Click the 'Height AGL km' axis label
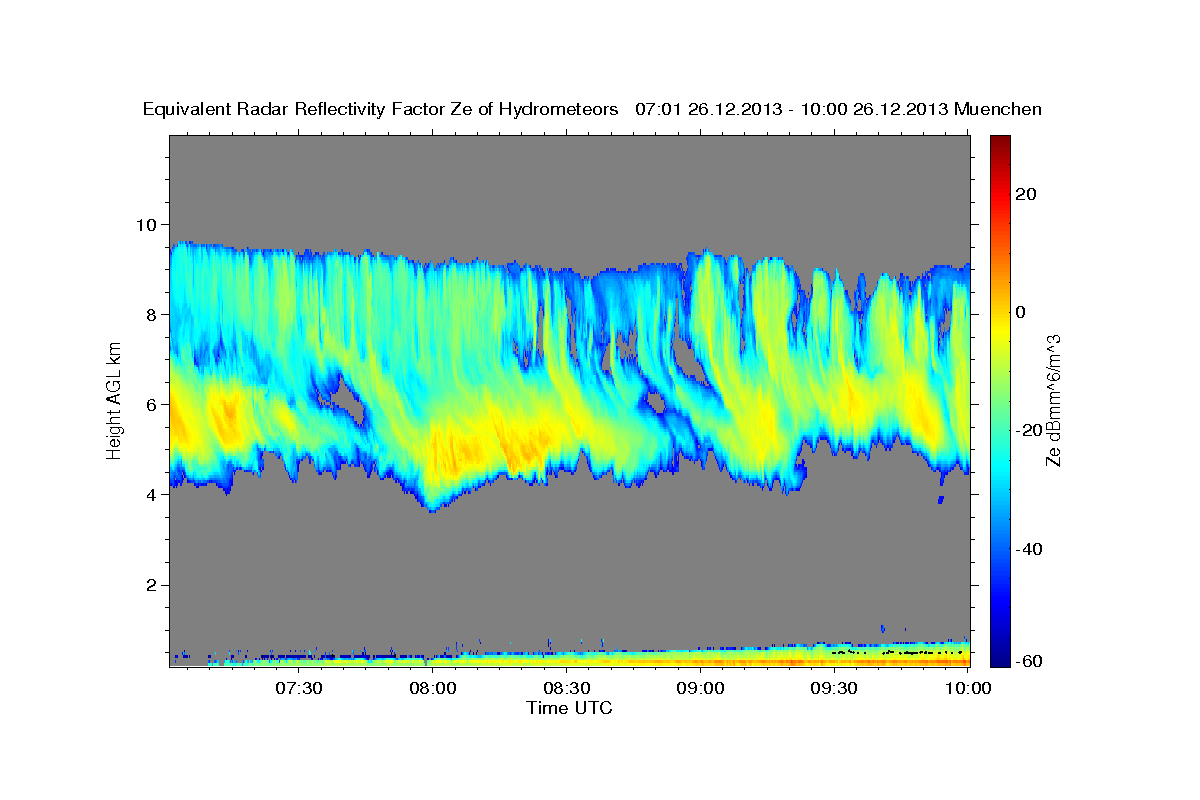 114,401
